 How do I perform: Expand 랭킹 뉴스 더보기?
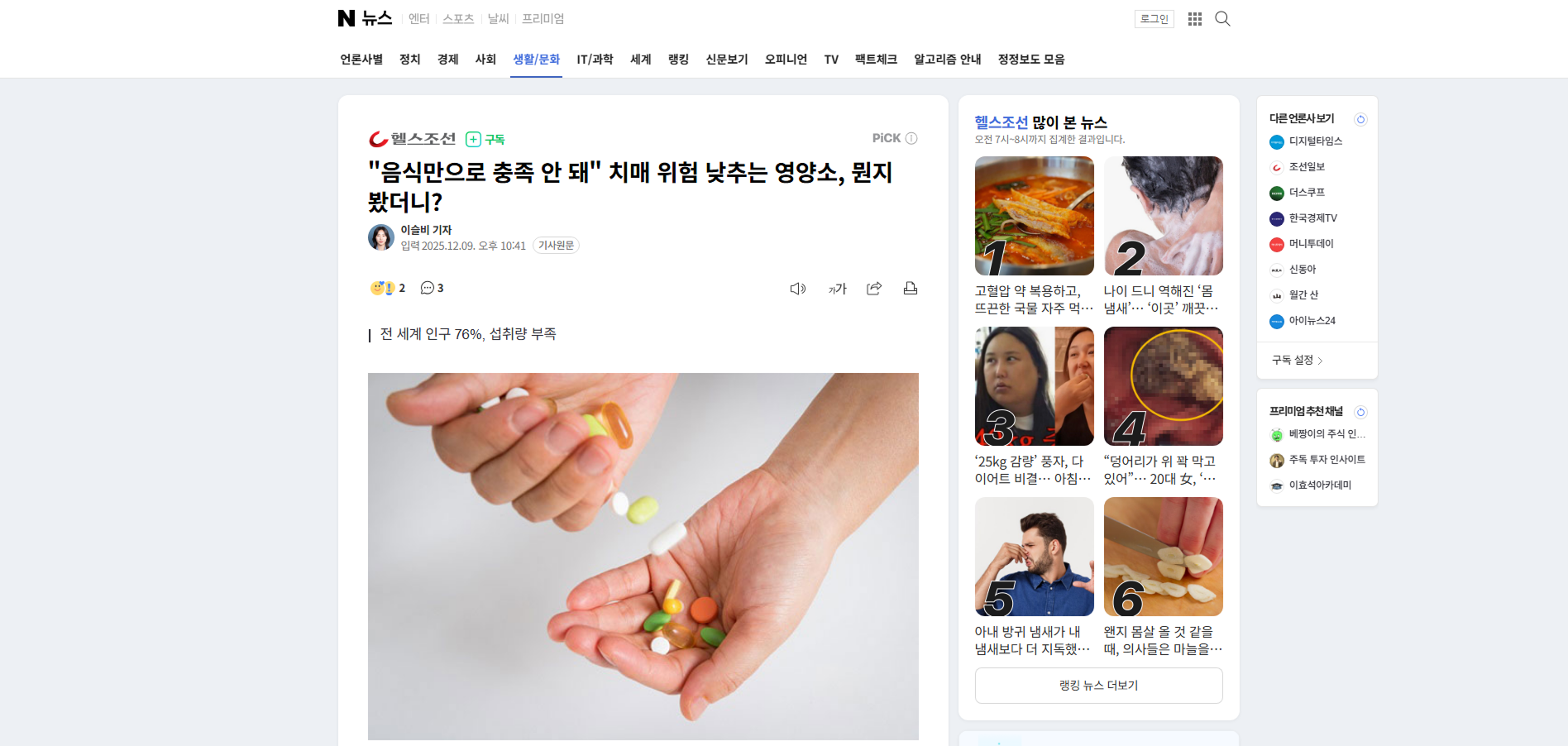click(x=1098, y=686)
